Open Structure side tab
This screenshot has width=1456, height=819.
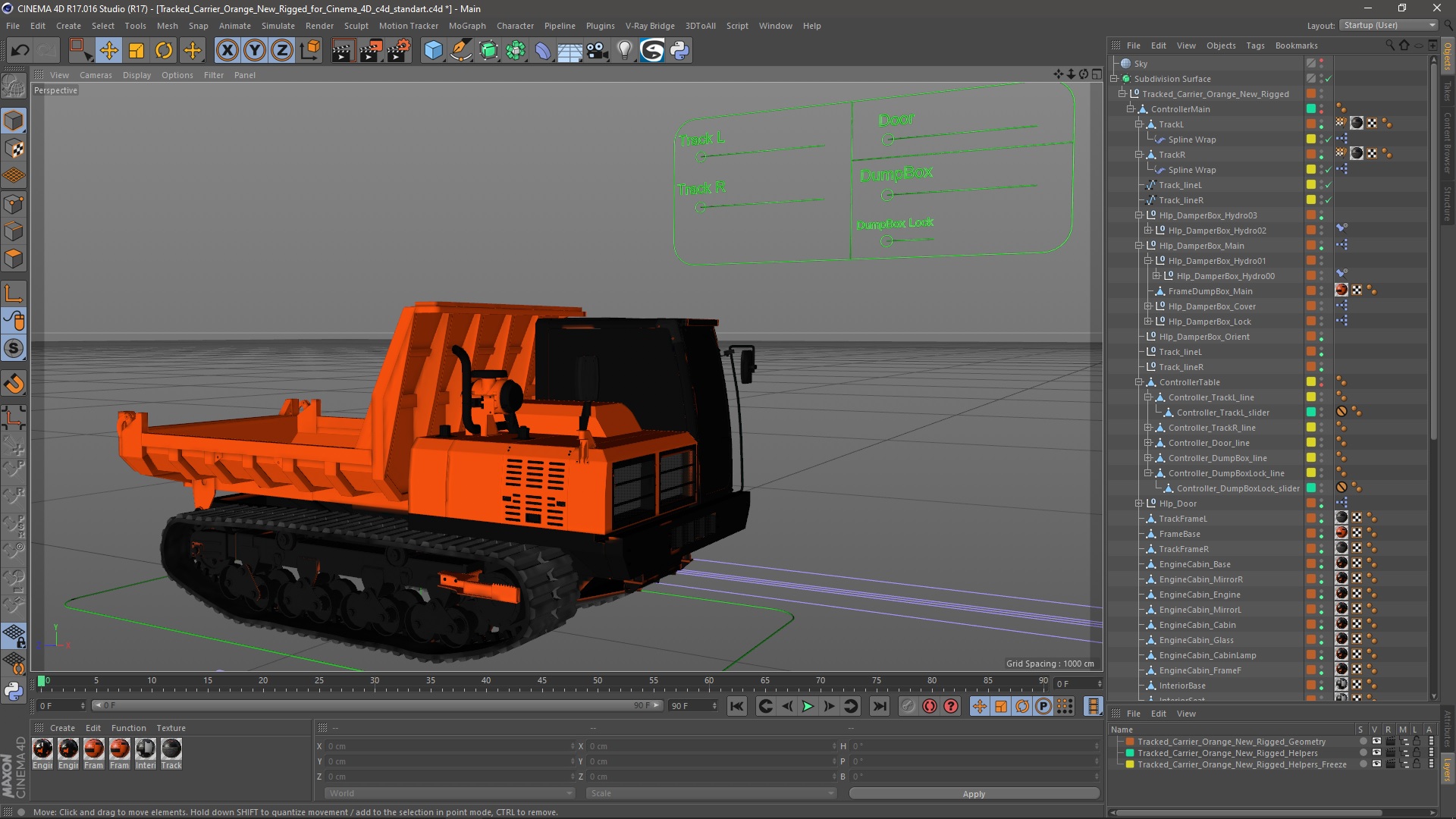pyautogui.click(x=1448, y=203)
